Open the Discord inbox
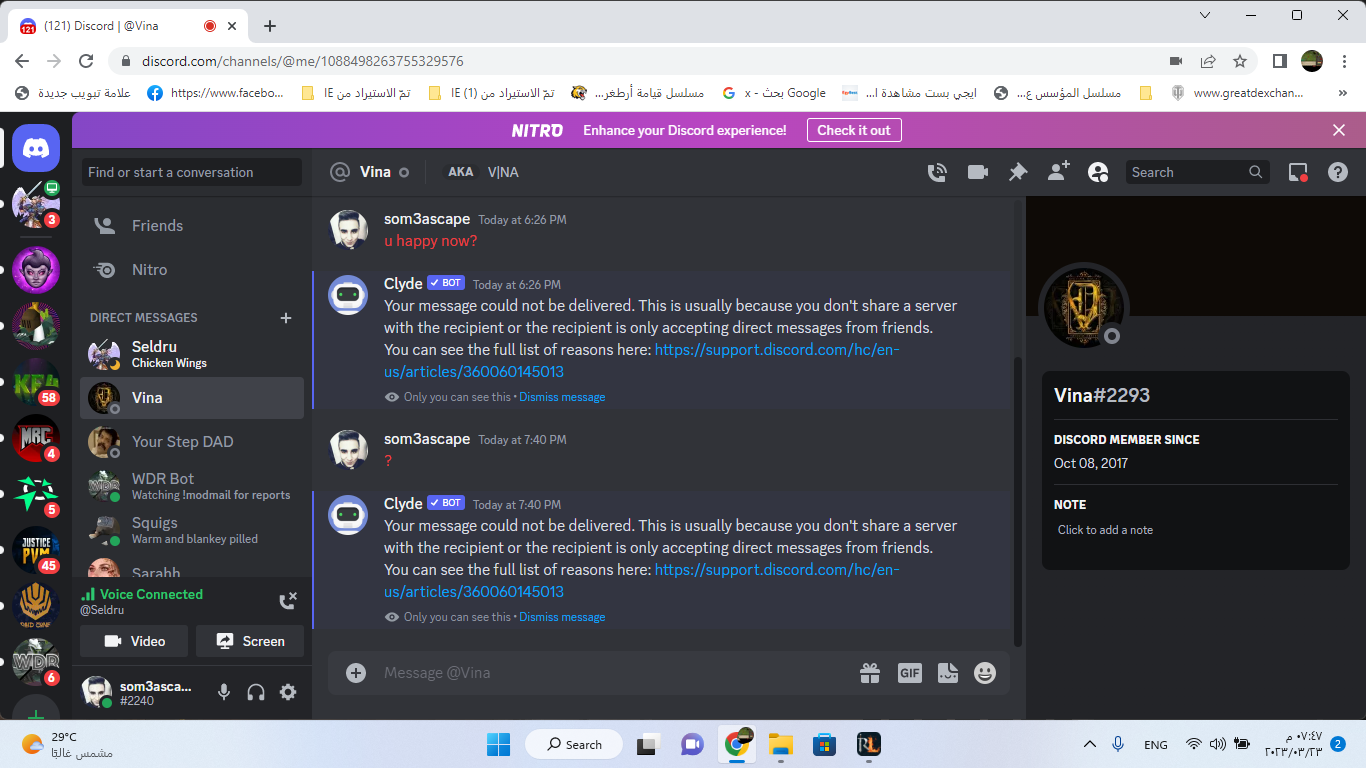The width and height of the screenshot is (1366, 768). click(x=1298, y=172)
